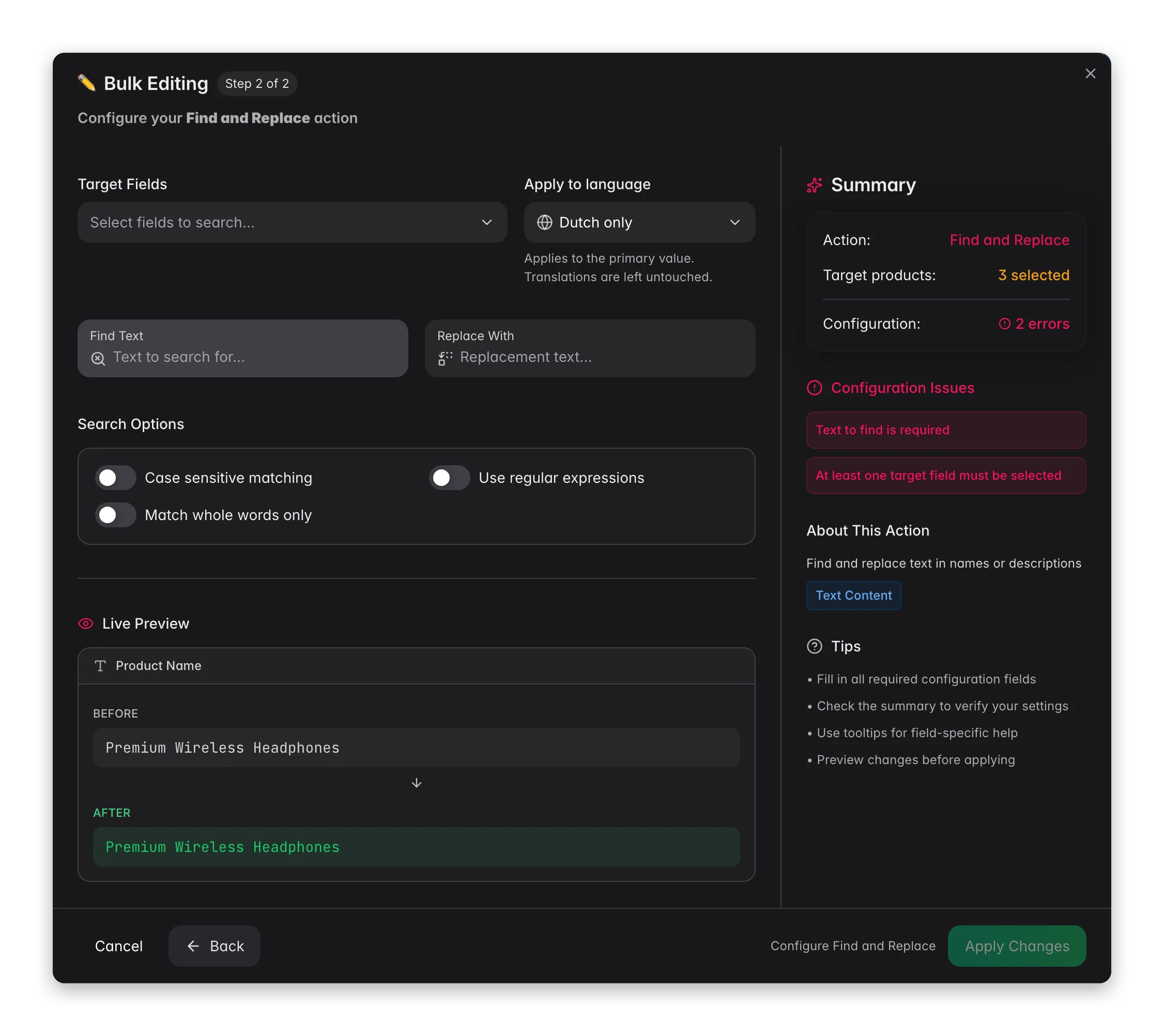Click the search icon in Find Text
Screen dimensions: 1164x1036
(98, 358)
